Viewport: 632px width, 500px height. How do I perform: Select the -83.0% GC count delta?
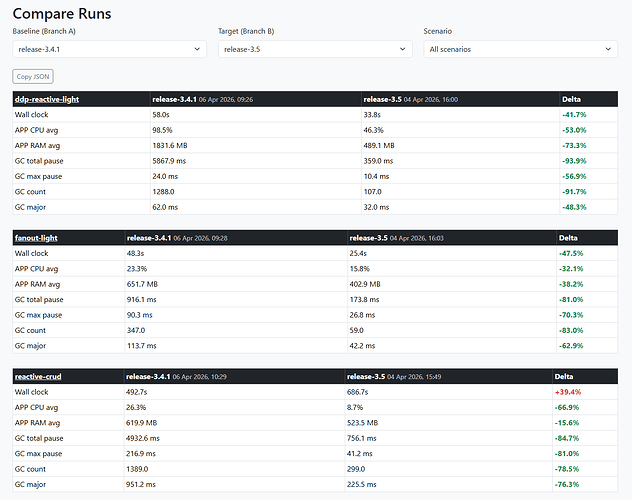click(x=571, y=330)
